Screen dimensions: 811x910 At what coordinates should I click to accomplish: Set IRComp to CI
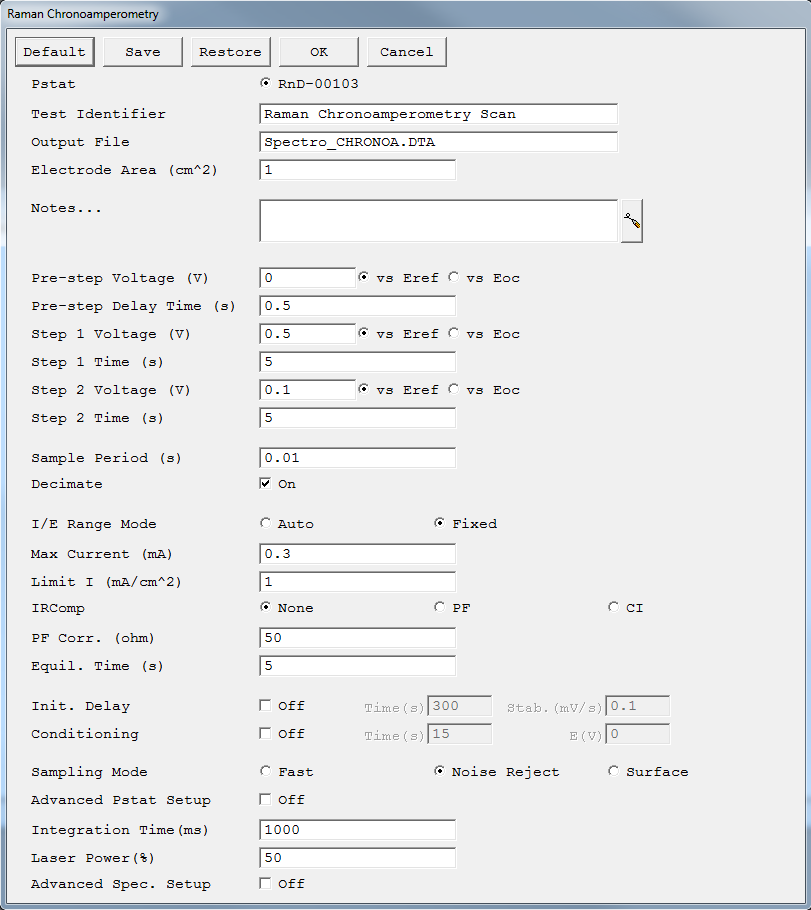(x=614, y=606)
